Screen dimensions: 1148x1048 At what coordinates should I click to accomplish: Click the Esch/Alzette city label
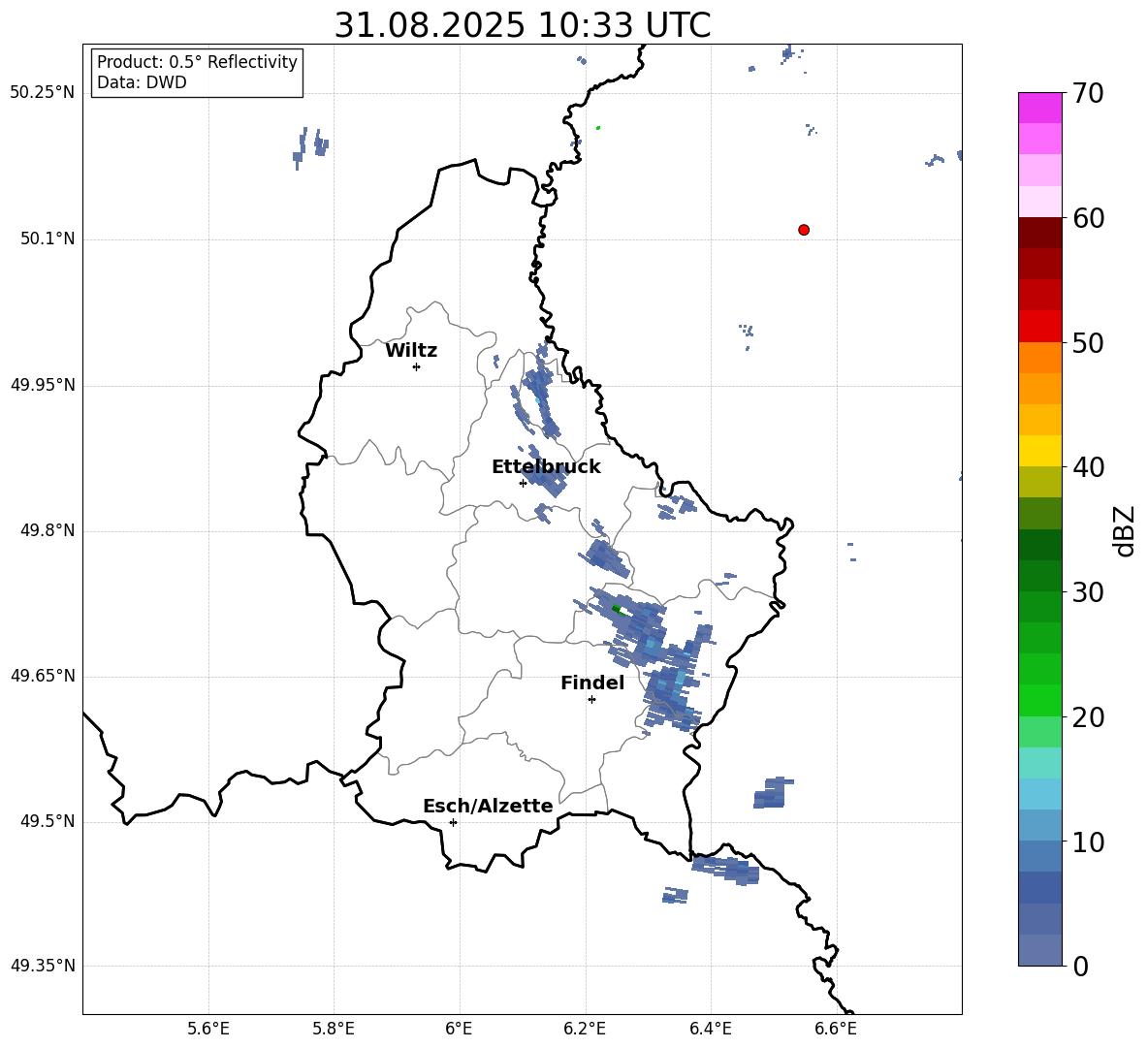click(x=488, y=806)
